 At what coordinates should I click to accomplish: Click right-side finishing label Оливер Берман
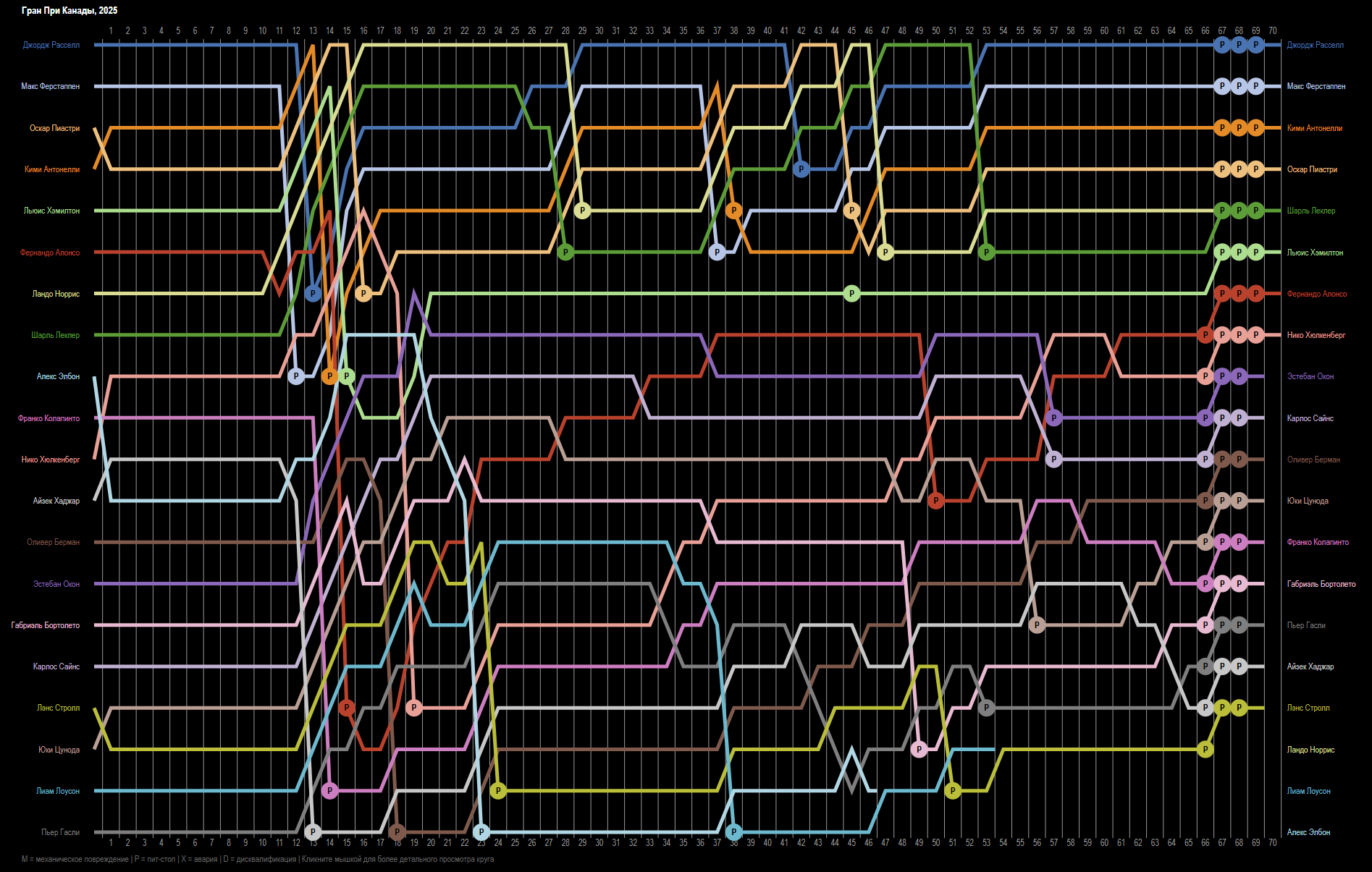(1313, 460)
